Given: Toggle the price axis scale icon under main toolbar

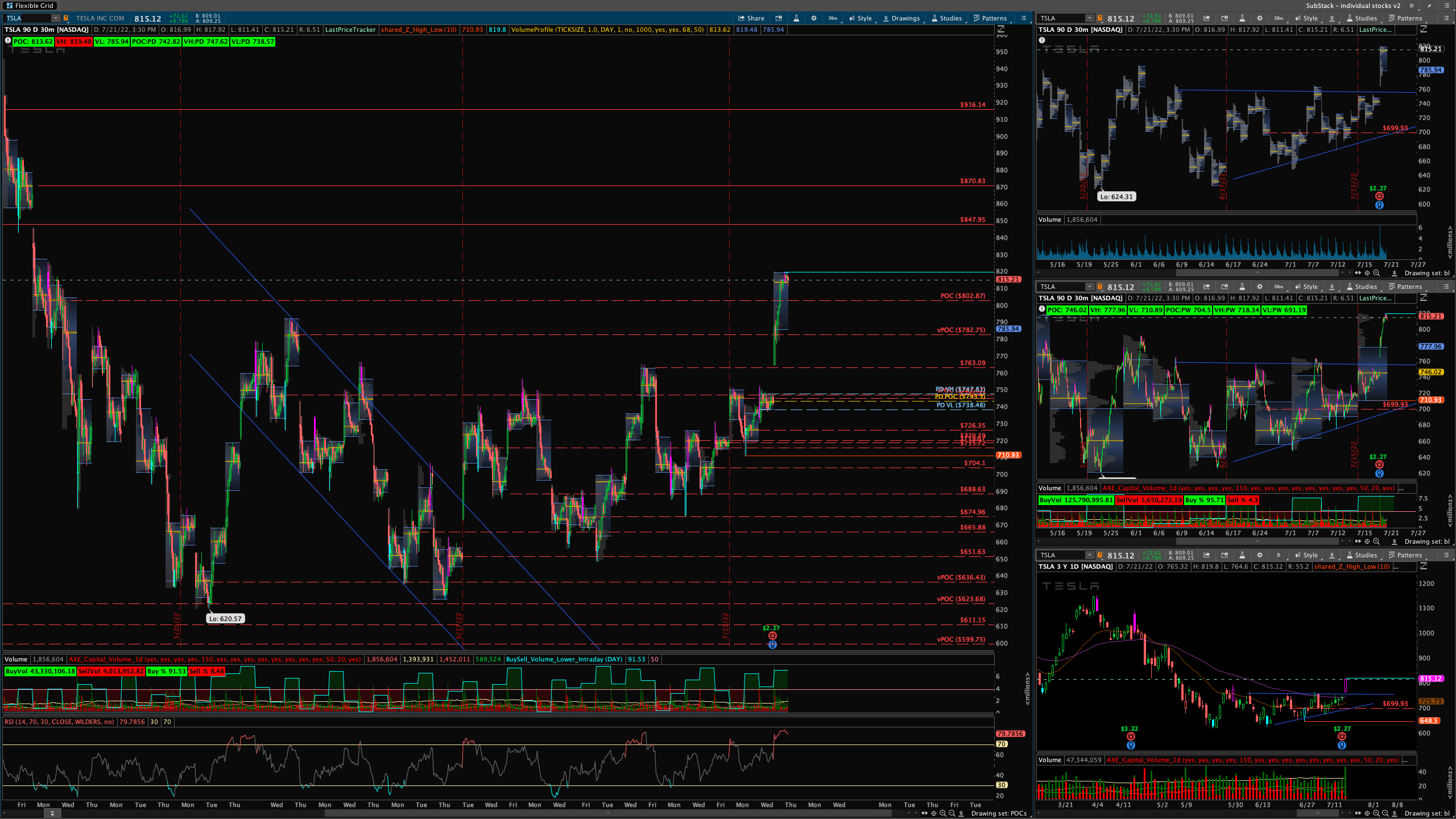Looking at the screenshot, I should (1001, 30).
